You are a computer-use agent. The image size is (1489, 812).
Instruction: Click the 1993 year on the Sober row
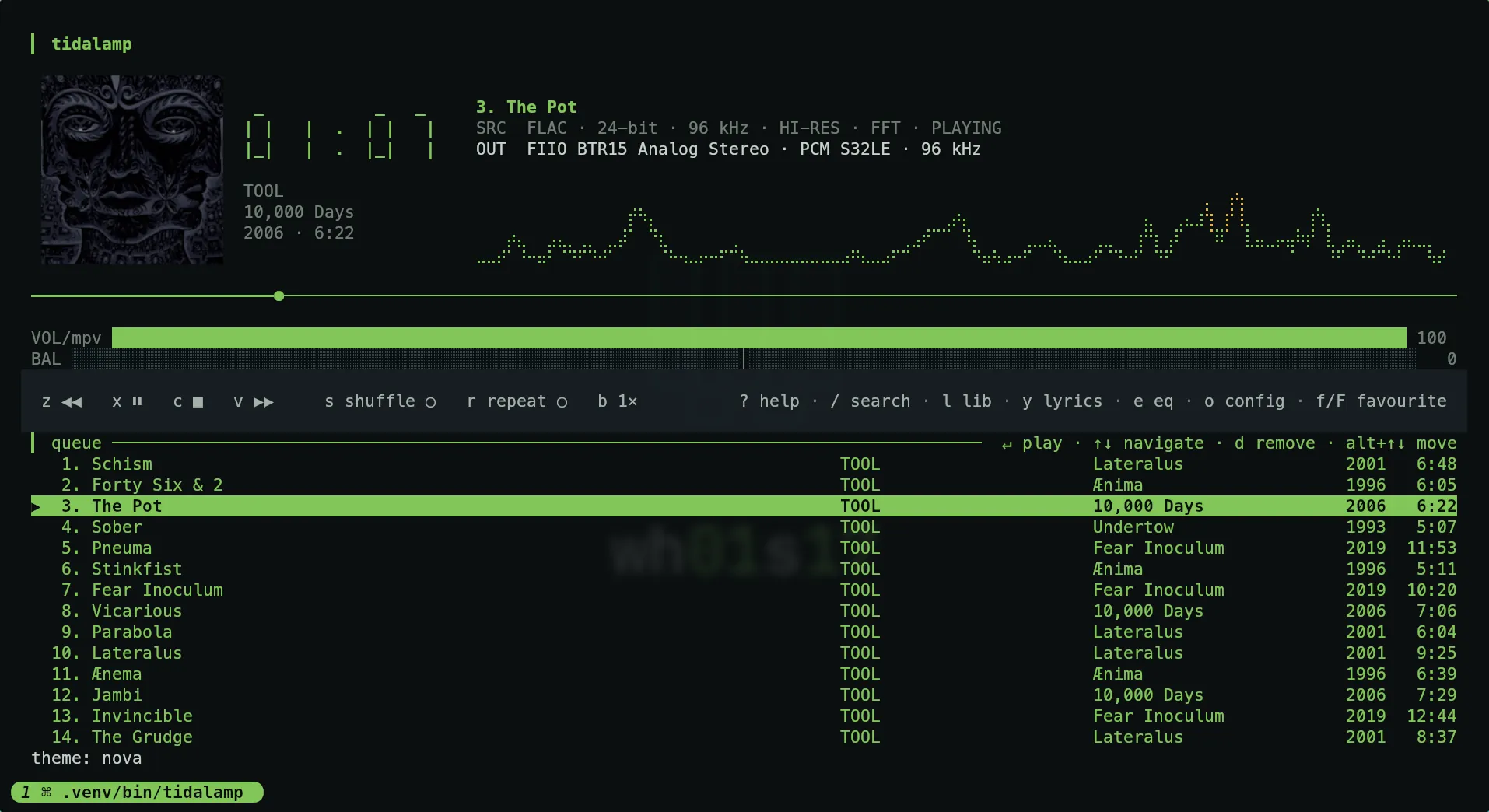(x=1366, y=527)
